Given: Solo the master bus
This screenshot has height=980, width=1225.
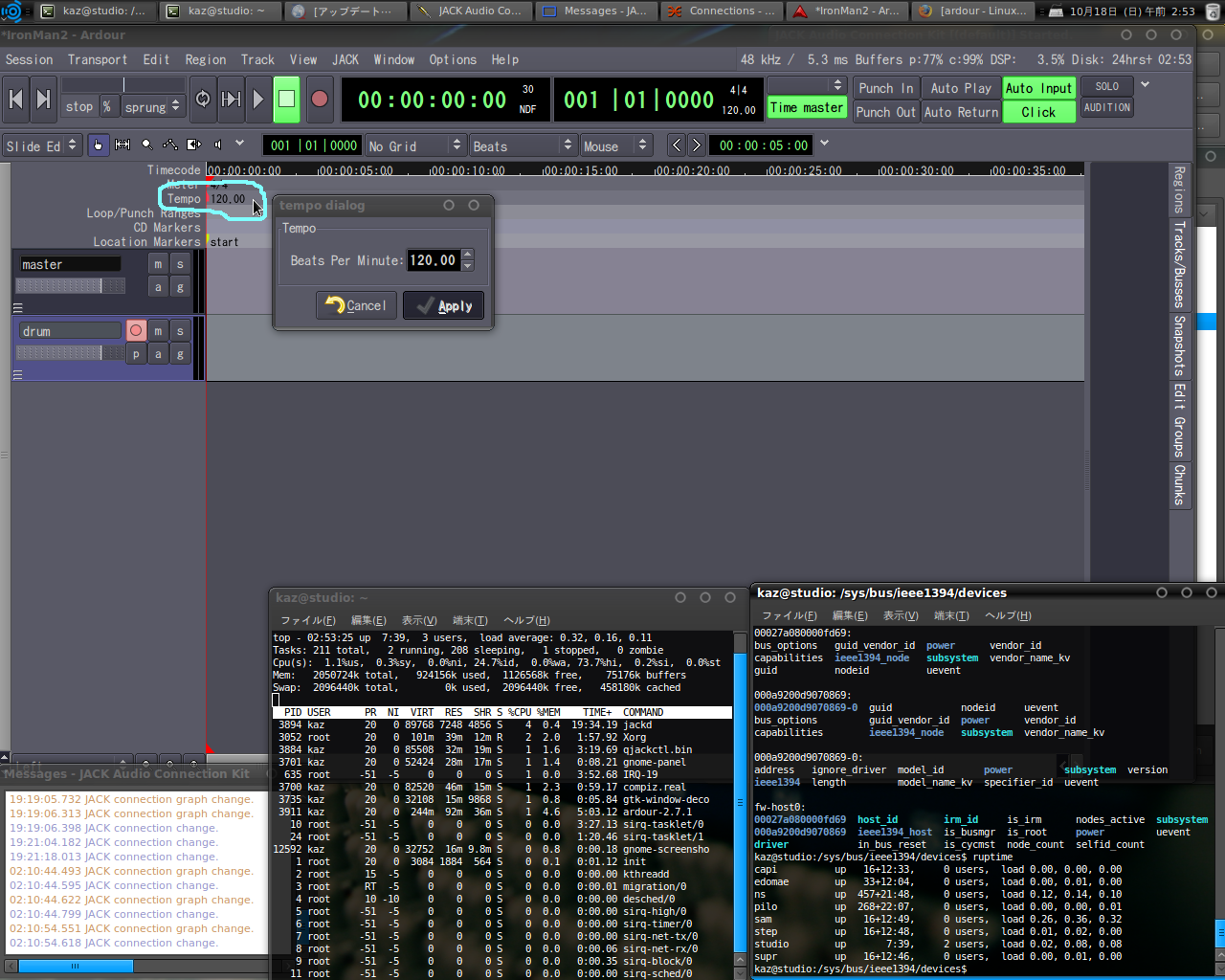Looking at the screenshot, I should 180,264.
